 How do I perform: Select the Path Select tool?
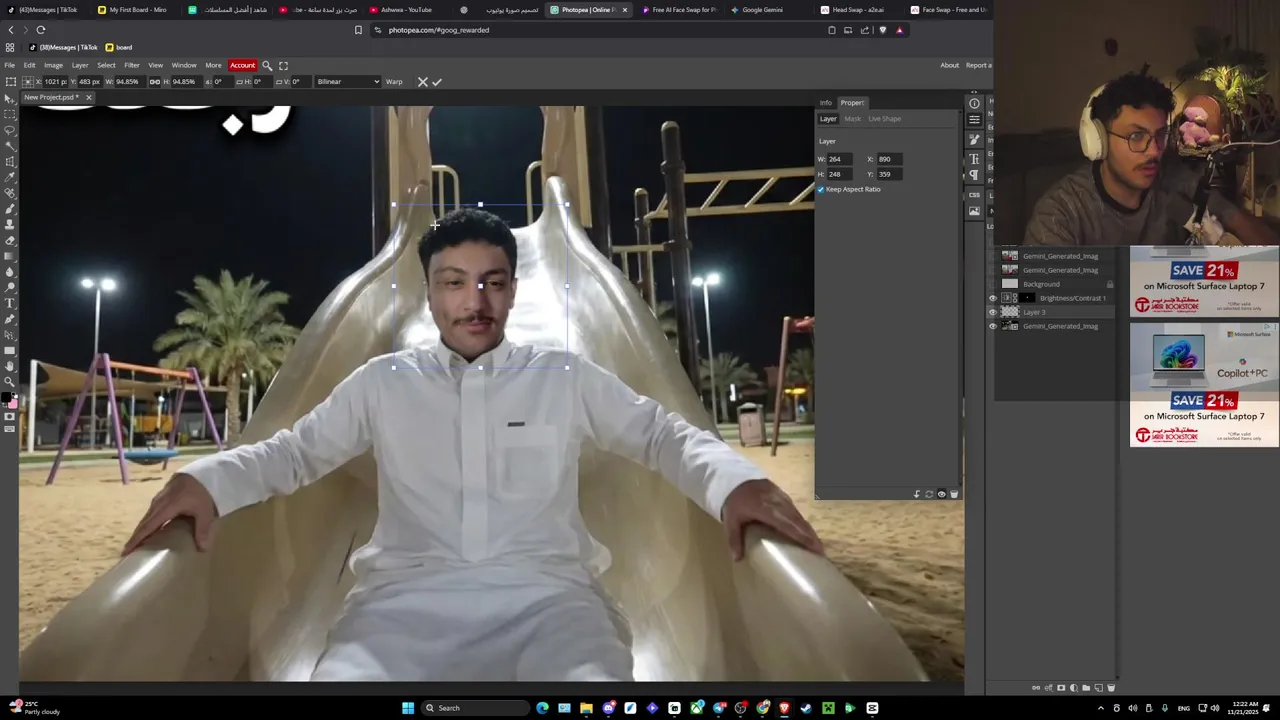(11, 334)
